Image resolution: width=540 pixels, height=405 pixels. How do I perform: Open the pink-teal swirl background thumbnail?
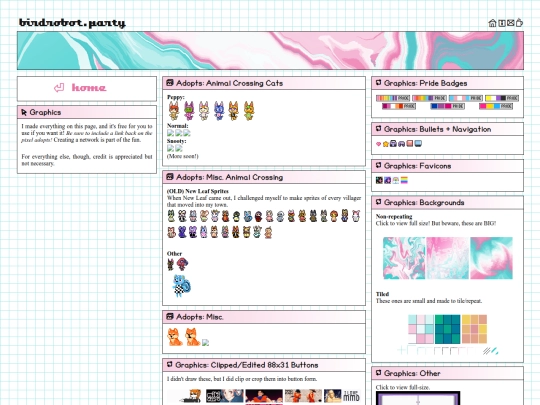(491, 258)
